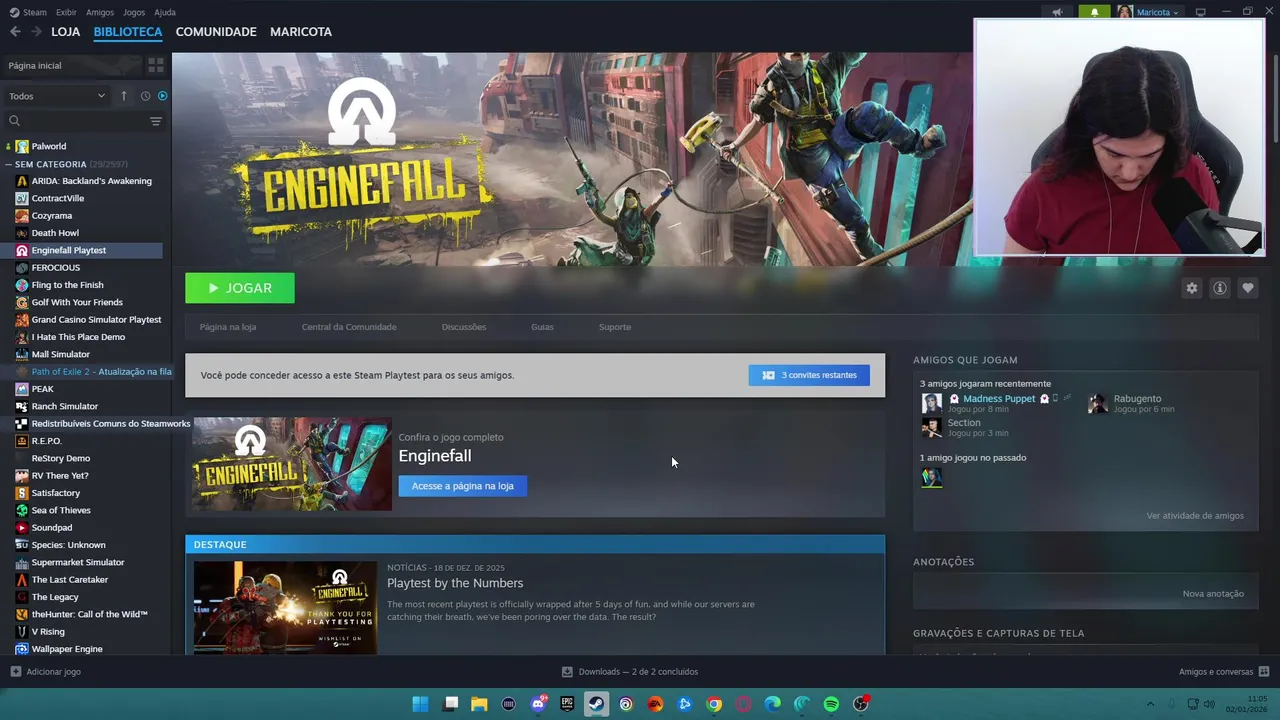This screenshot has height=720, width=1280.
Task: Click the library search field
Action: [x=77, y=121]
